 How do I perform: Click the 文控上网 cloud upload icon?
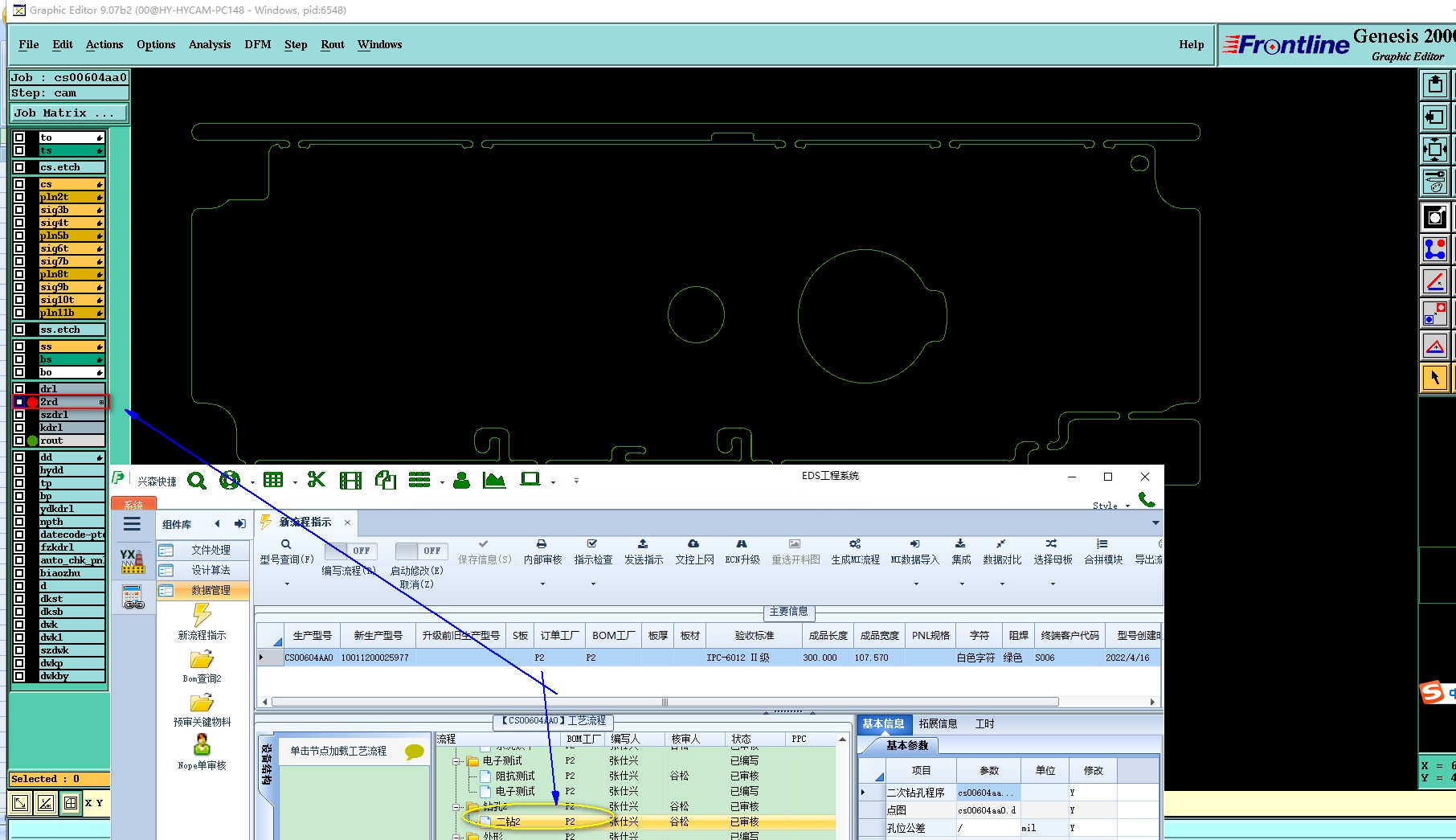pos(693,544)
